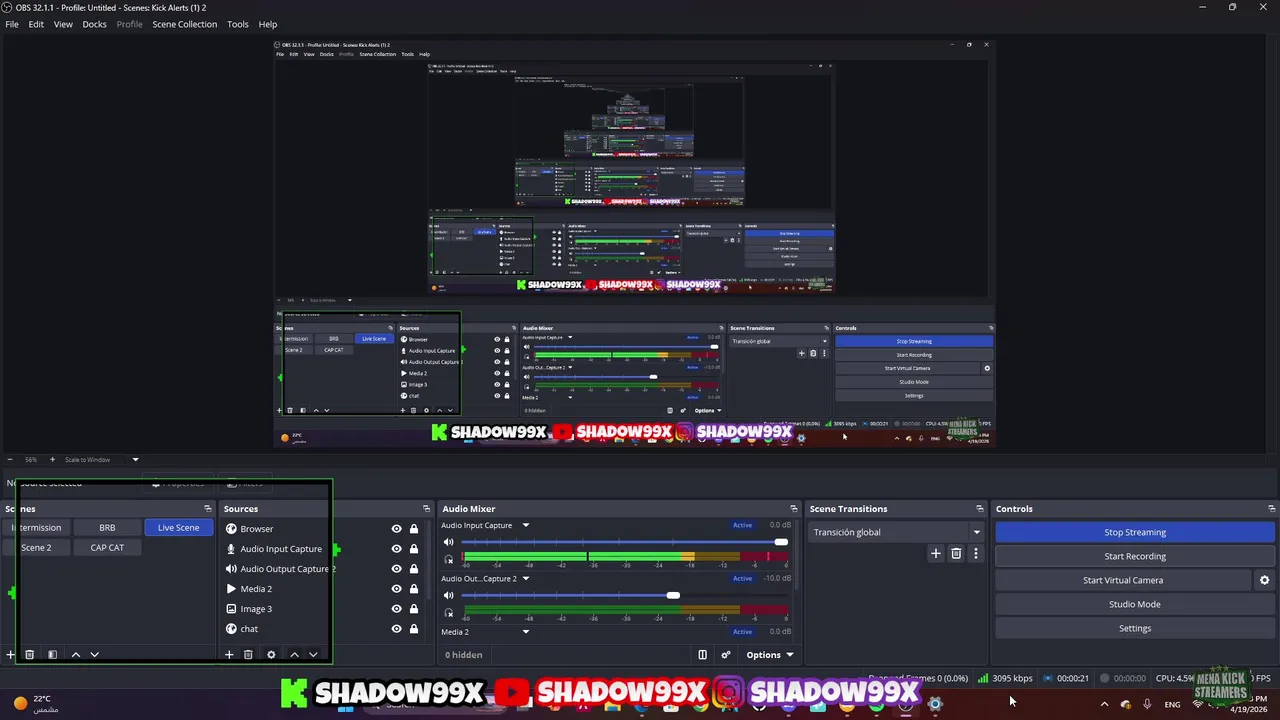This screenshot has height=720, width=1280.
Task: Toggle monitoring headphone for Audio Output Capture 2
Action: click(449, 612)
